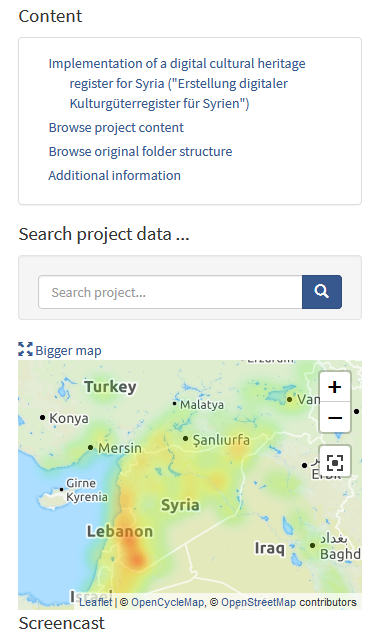Open the Implementation of a digital cultural heritage register link
378x637 pixels.
pyautogui.click(x=177, y=83)
